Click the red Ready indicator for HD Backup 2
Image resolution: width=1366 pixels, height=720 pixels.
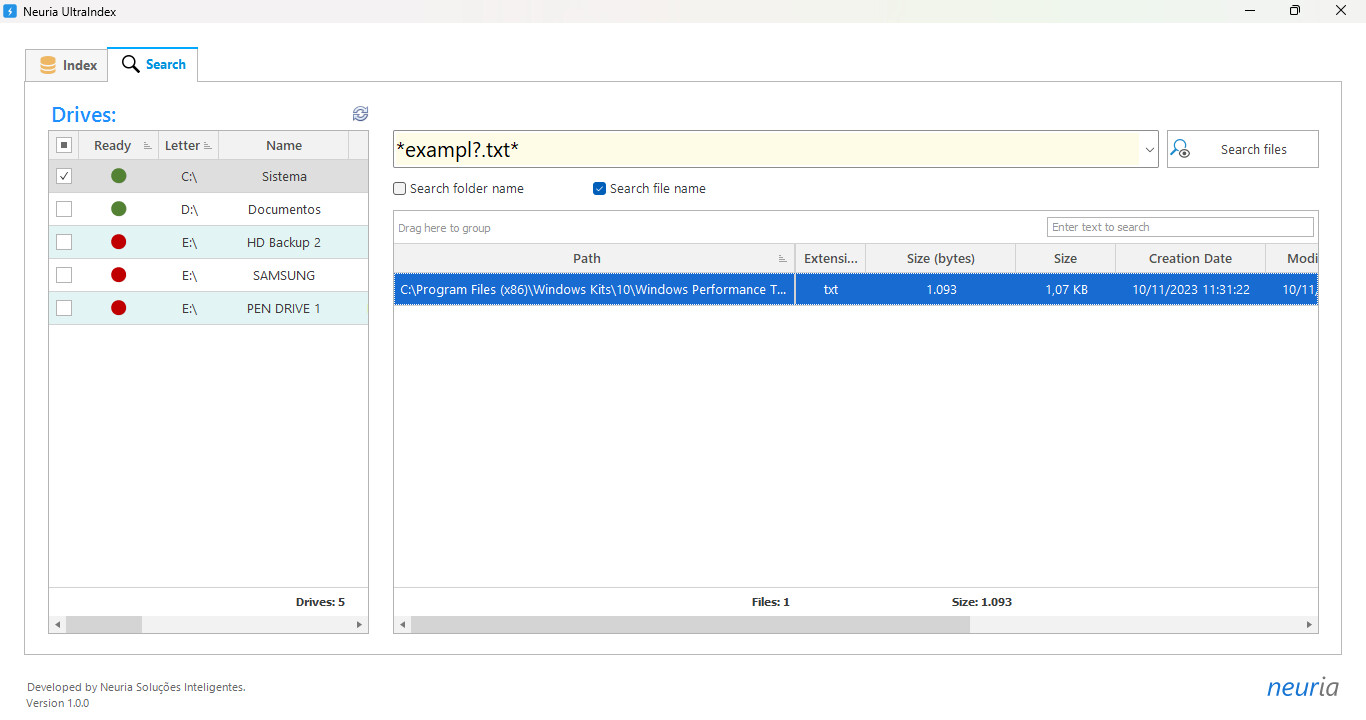(x=118, y=241)
